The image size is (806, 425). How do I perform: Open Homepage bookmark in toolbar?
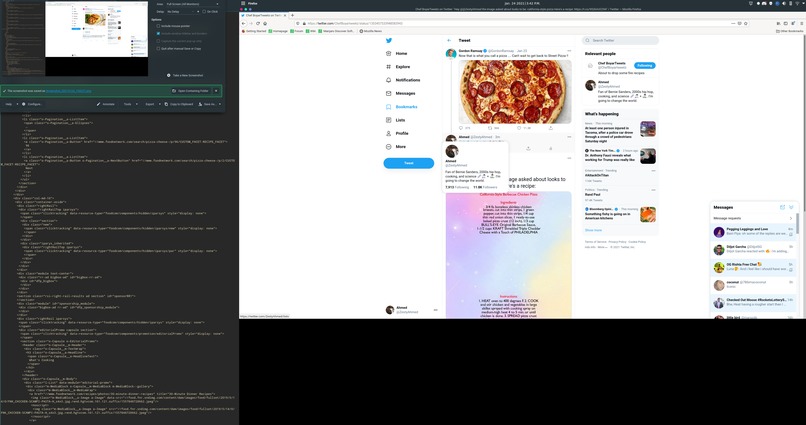tap(278, 31)
